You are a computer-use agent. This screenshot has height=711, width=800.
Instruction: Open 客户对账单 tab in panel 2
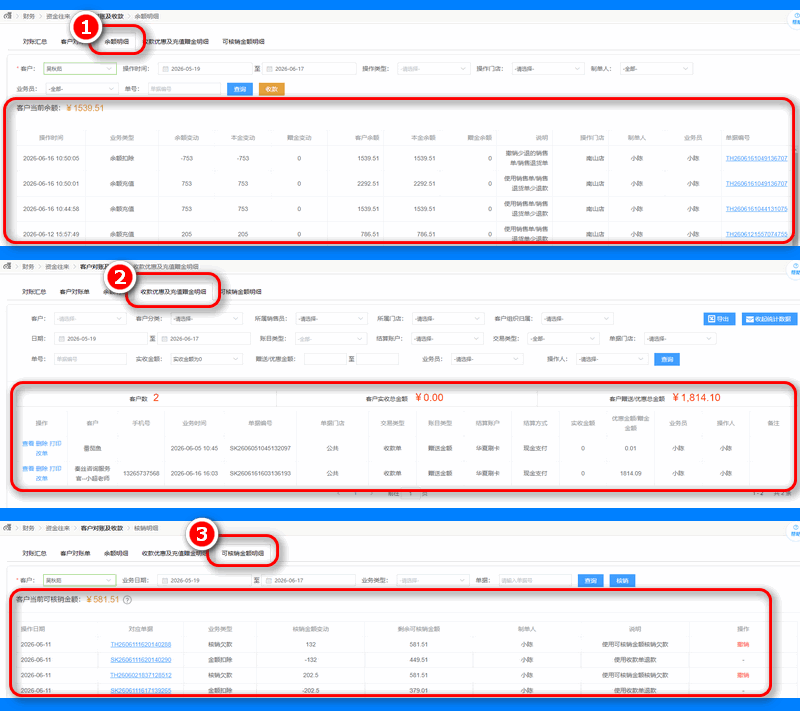click(74, 292)
